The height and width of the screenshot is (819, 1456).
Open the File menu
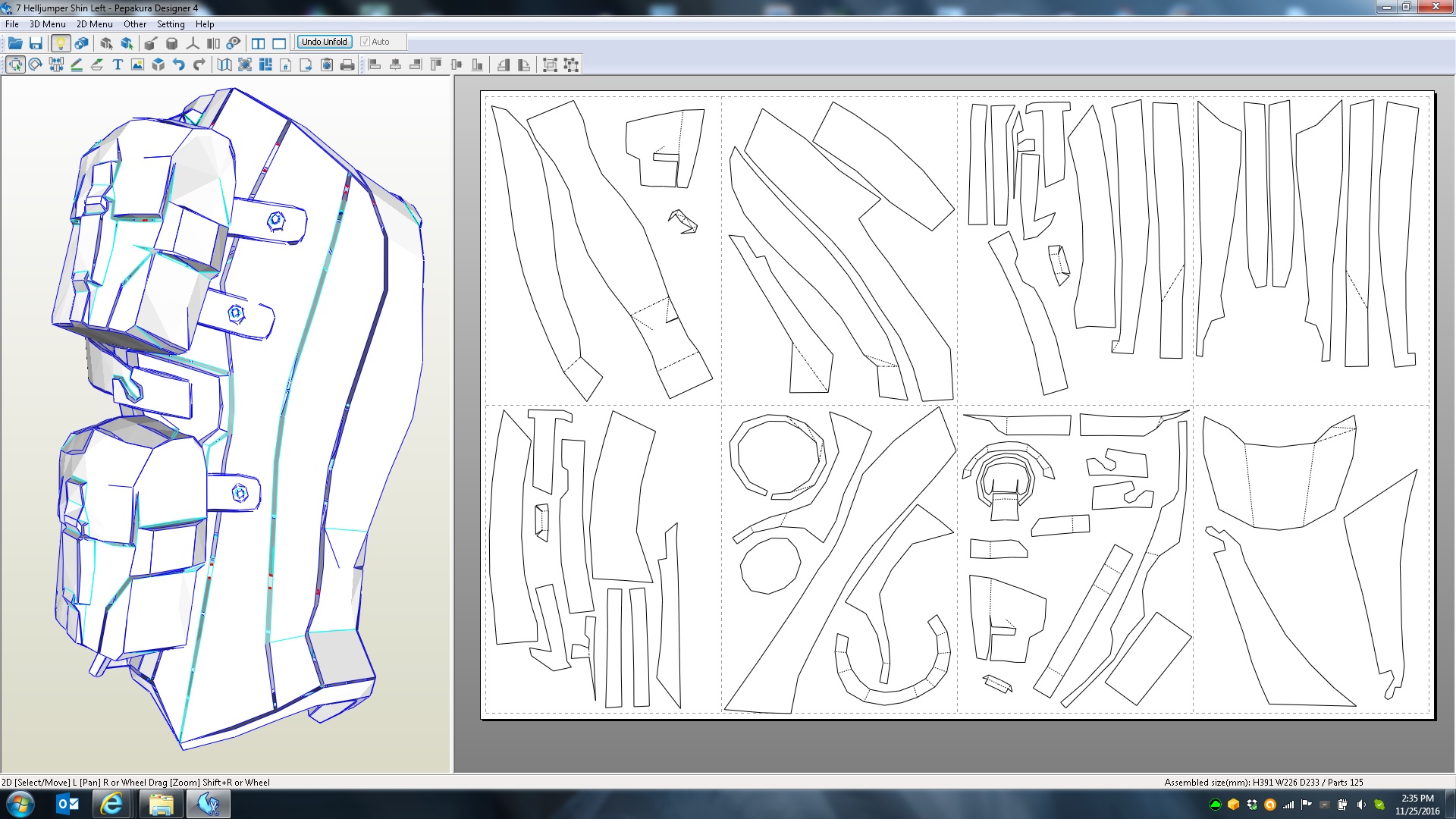click(x=12, y=24)
